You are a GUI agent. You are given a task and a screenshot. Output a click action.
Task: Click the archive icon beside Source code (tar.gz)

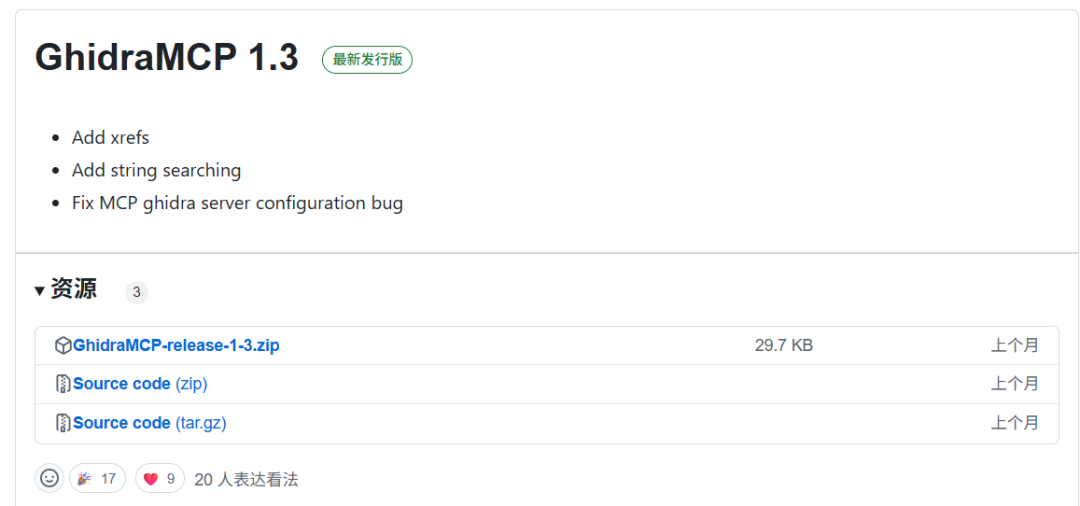63,423
